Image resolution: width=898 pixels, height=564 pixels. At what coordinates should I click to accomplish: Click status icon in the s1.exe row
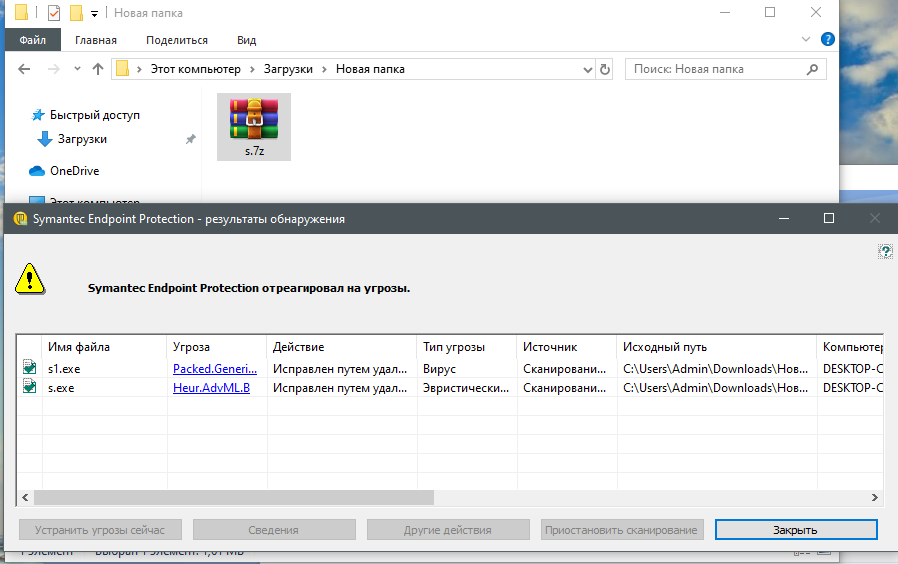29,366
